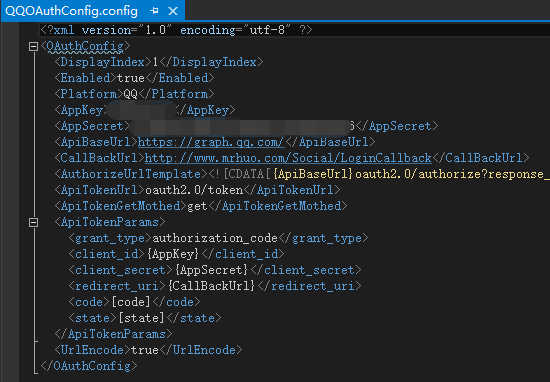Click the closing OAuthConfig tag
The height and width of the screenshot is (382, 550).
89,366
